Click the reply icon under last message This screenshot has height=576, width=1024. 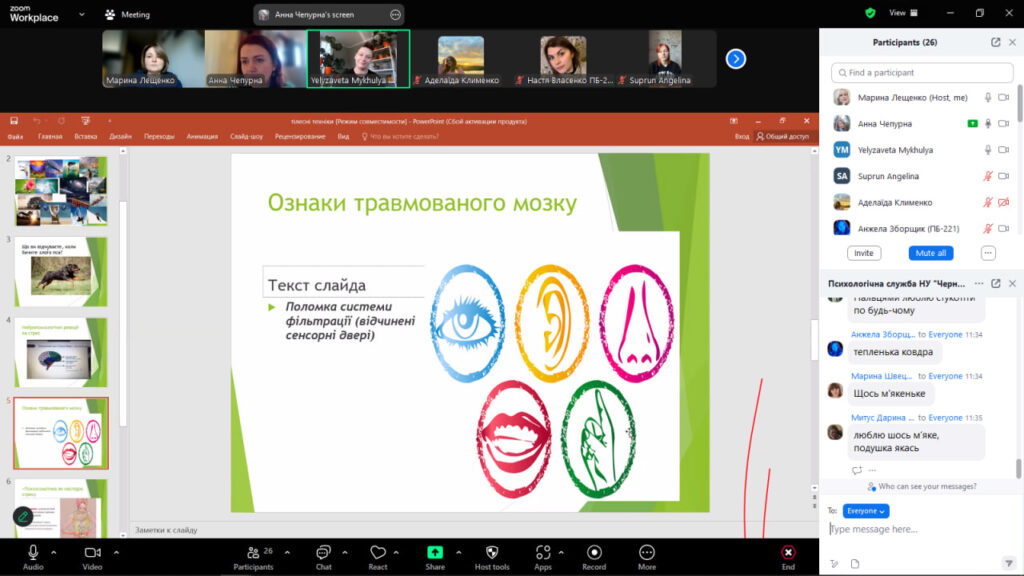pos(857,470)
